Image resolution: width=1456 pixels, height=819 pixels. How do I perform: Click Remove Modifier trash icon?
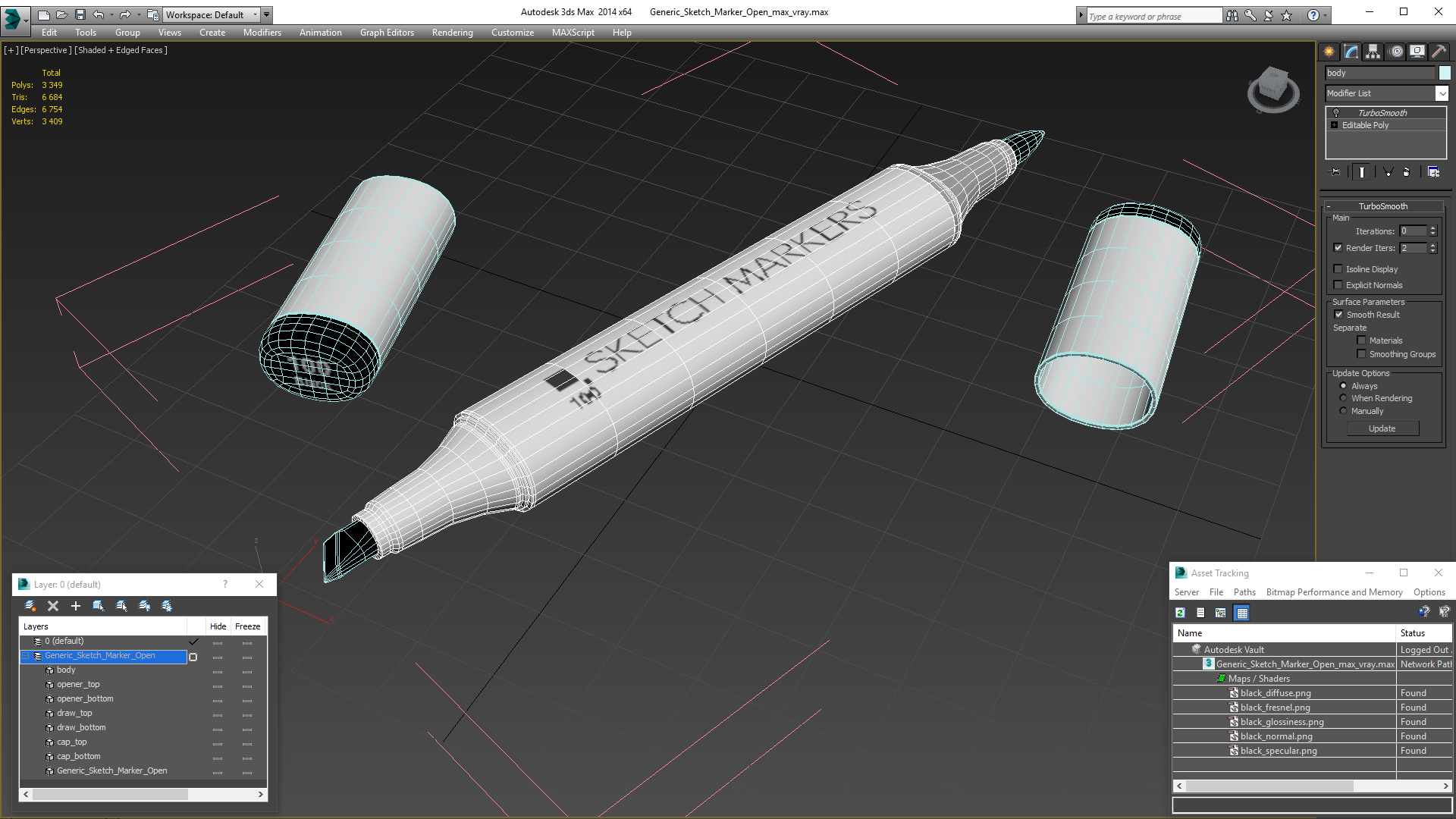click(1406, 172)
